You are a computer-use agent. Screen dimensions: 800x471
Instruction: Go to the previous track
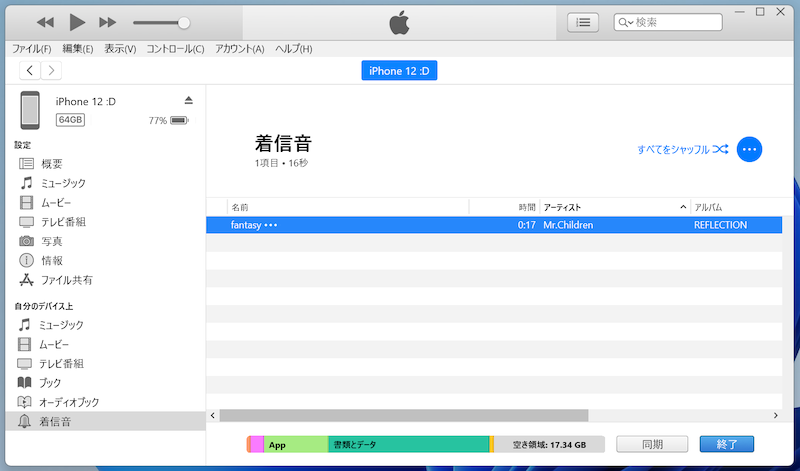click(46, 22)
